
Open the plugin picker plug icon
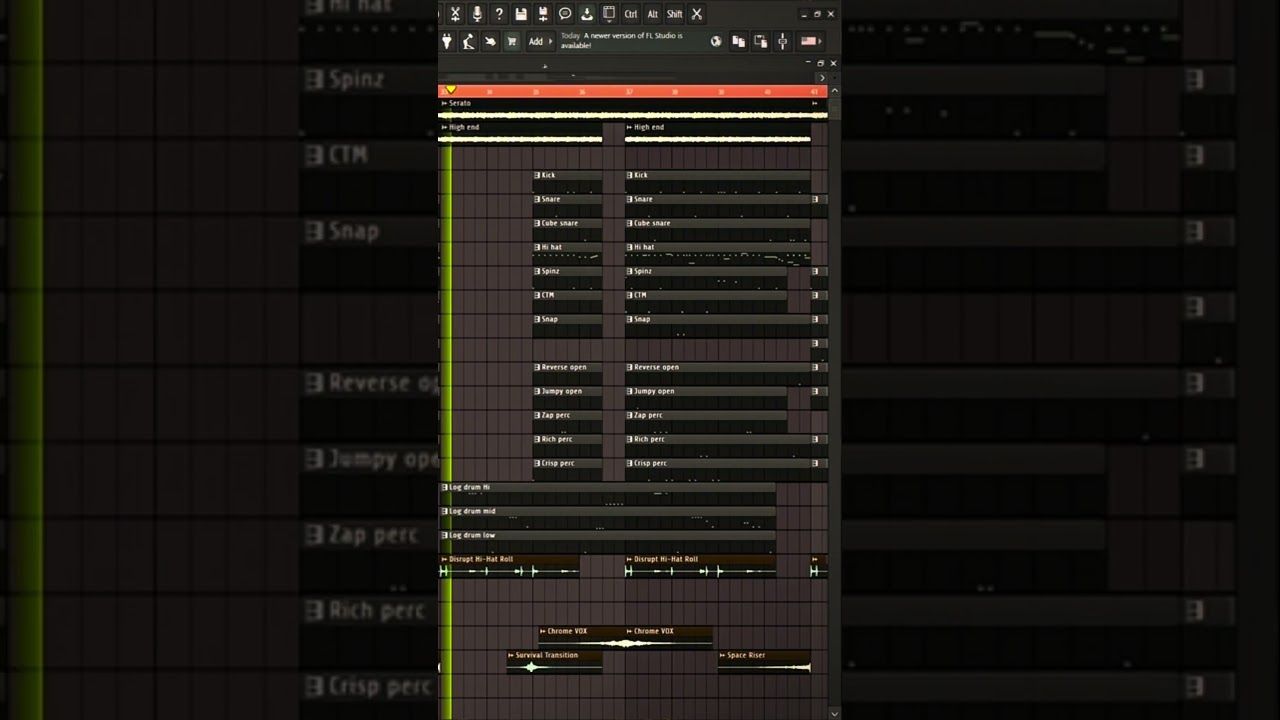(x=447, y=41)
